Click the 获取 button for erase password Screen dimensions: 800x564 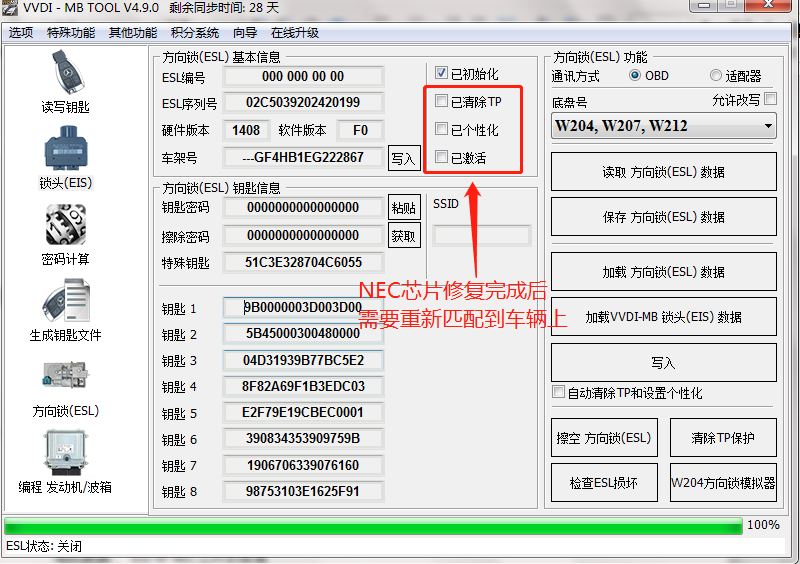tap(404, 235)
